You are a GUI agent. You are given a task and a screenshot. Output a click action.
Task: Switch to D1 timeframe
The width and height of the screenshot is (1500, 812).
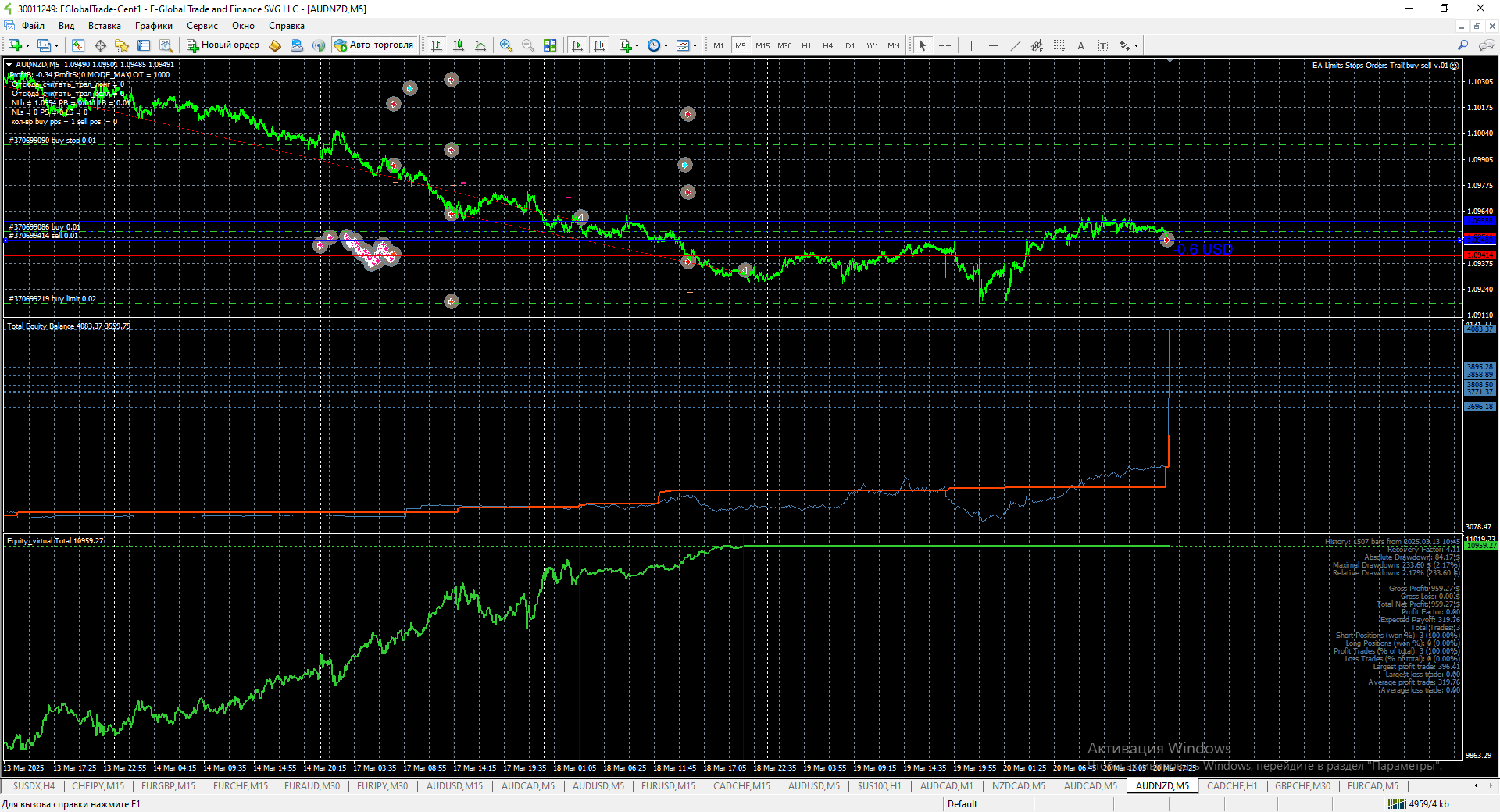click(850, 45)
